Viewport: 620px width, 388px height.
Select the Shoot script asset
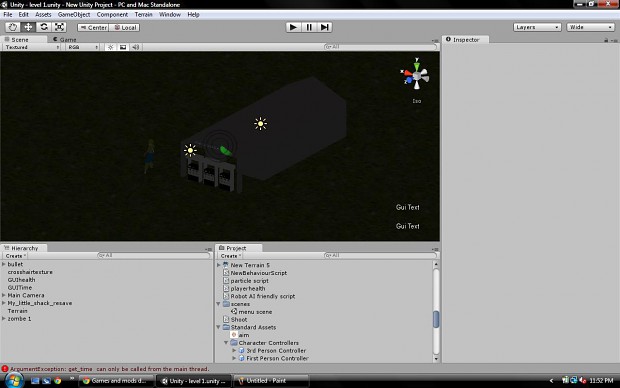pos(238,320)
